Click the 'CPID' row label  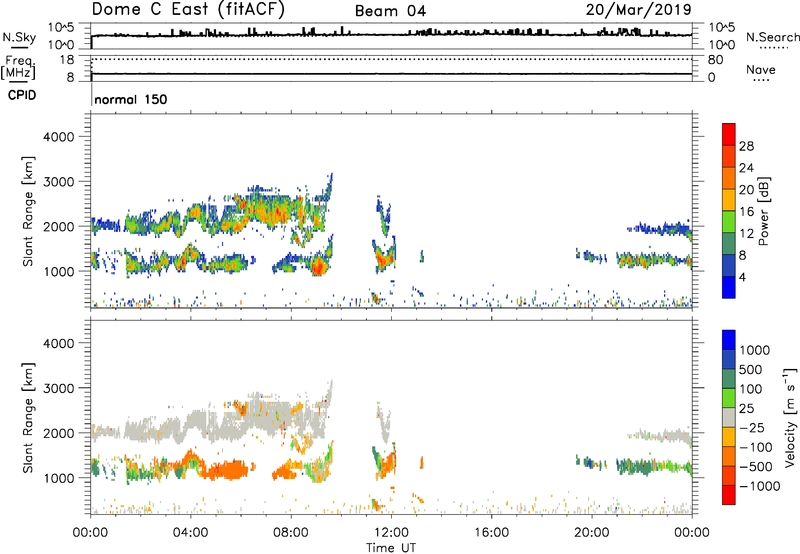(21, 95)
